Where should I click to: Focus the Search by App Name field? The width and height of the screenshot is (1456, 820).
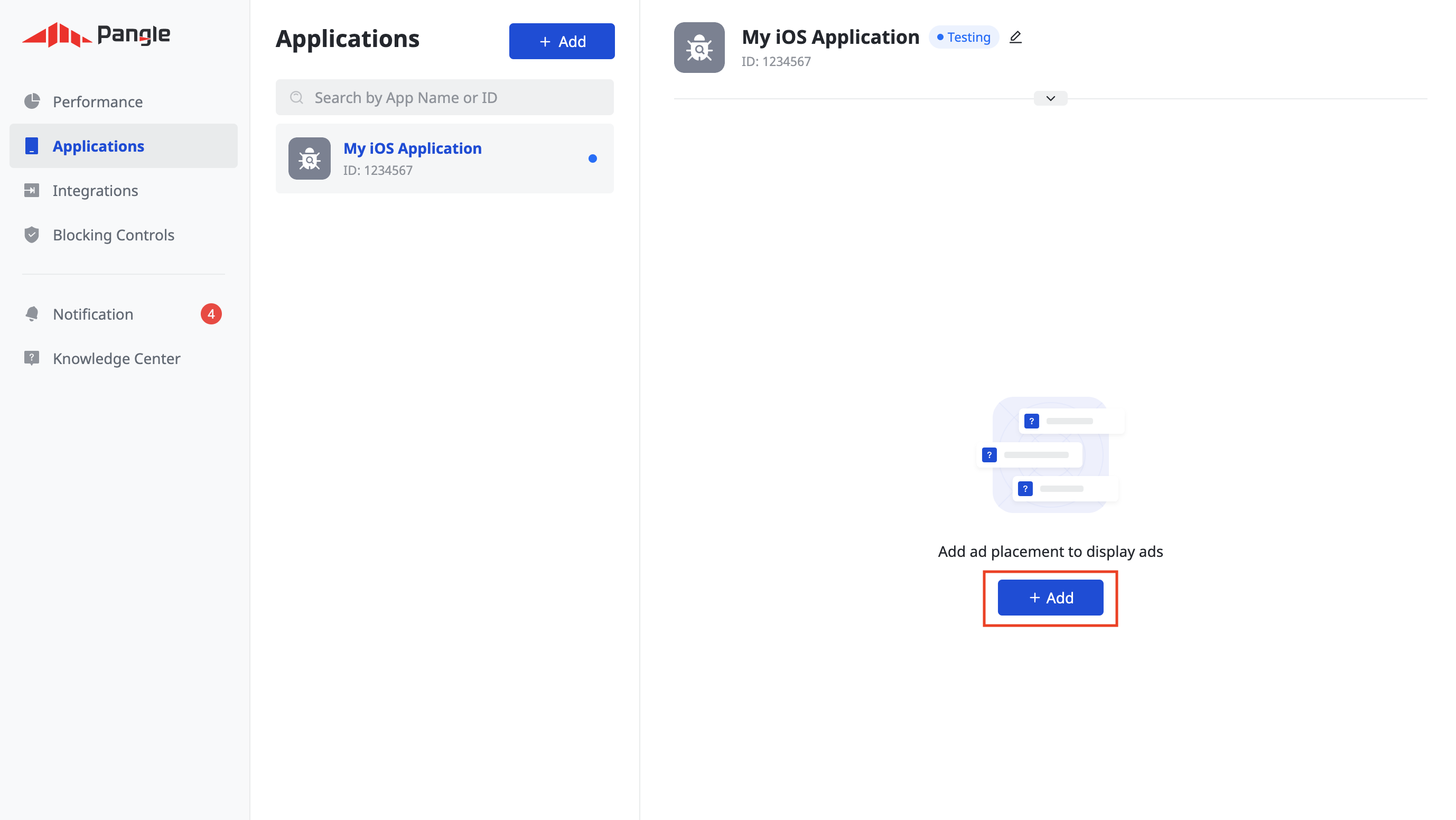coord(445,98)
